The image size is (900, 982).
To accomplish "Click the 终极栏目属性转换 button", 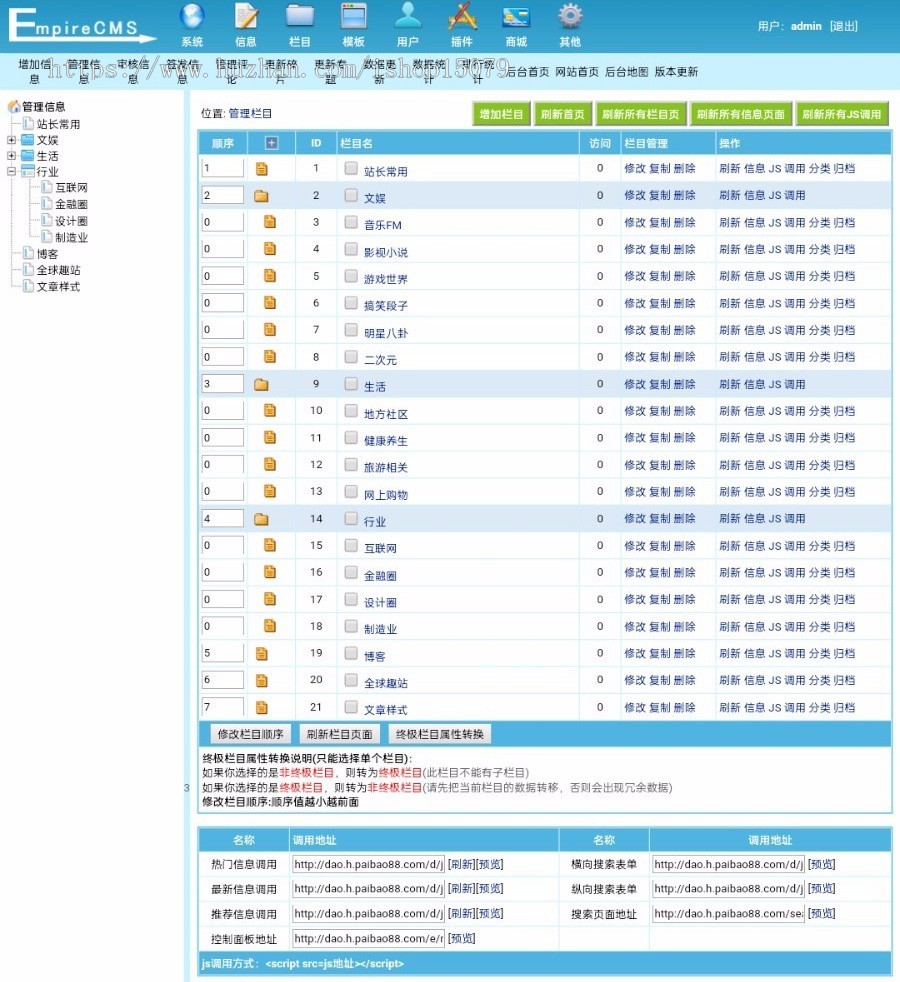I will point(440,734).
